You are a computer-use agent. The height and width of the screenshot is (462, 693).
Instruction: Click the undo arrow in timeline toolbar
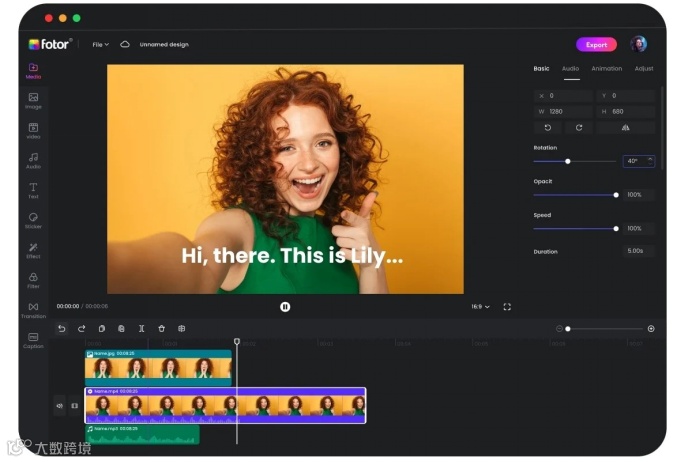pos(62,328)
